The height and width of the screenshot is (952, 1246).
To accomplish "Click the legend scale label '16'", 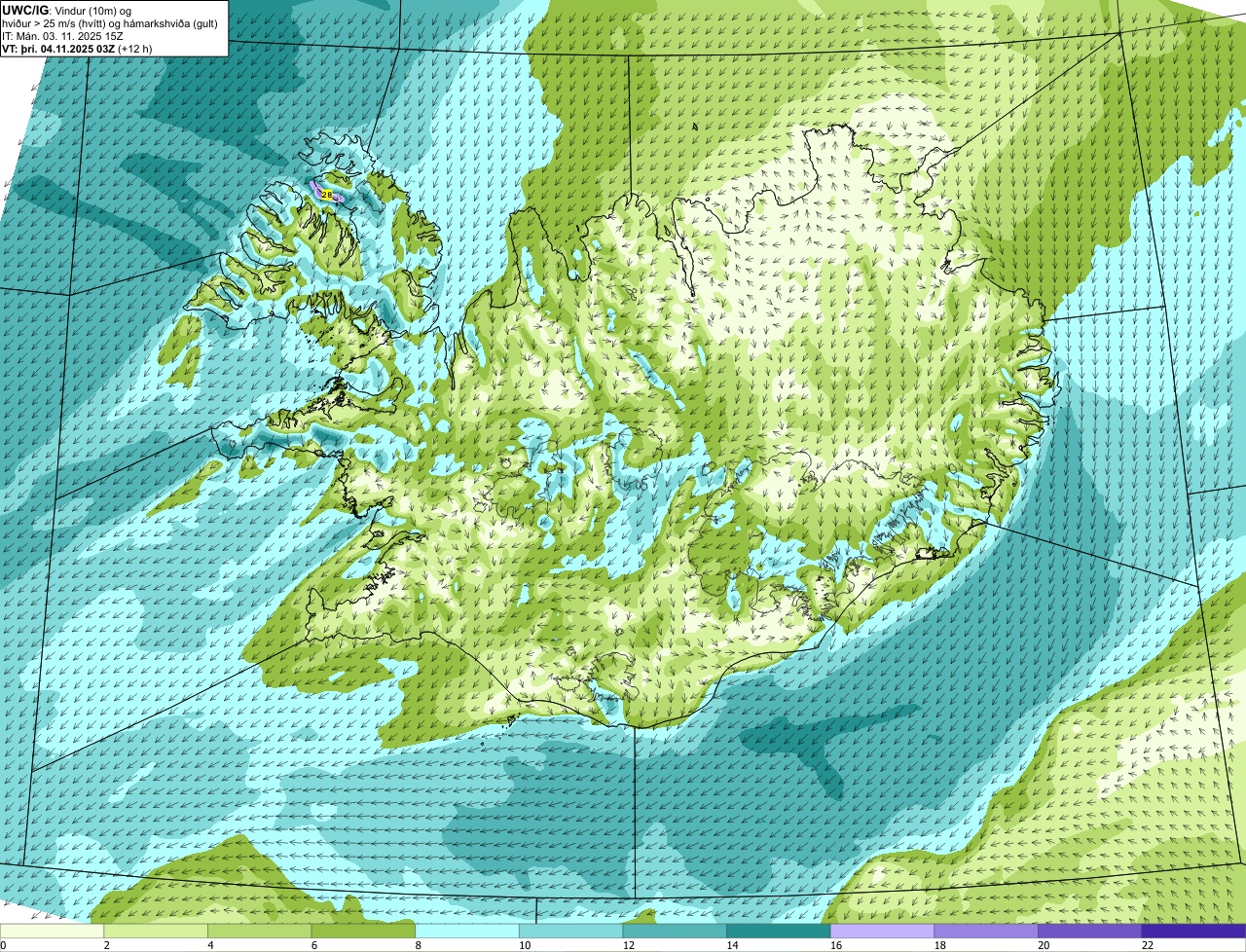I will pyautogui.click(x=835, y=945).
